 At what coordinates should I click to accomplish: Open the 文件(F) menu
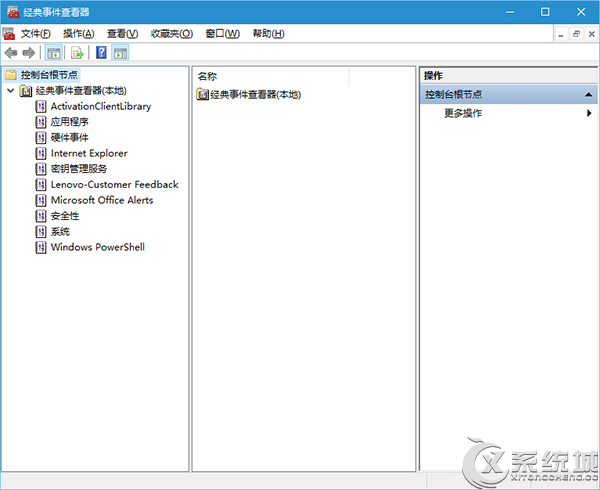coord(35,34)
